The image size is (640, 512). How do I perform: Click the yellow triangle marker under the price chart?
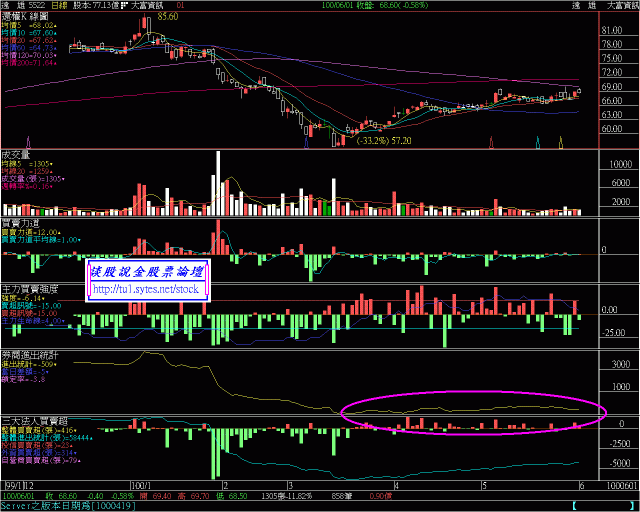point(561,142)
